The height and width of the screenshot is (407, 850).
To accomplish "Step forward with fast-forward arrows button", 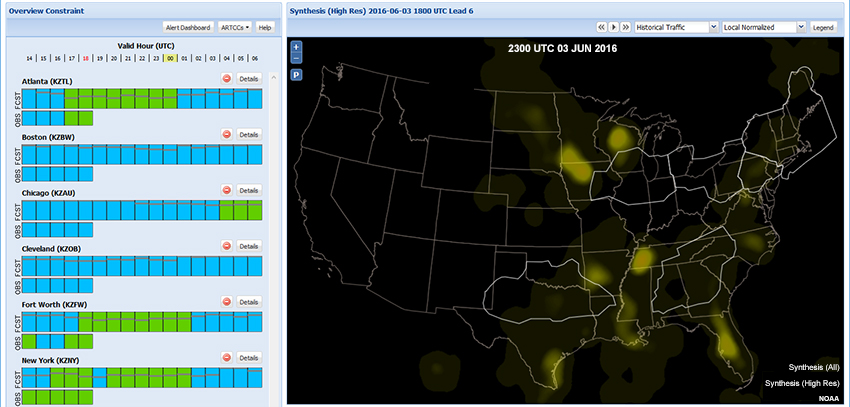I will (x=626, y=27).
